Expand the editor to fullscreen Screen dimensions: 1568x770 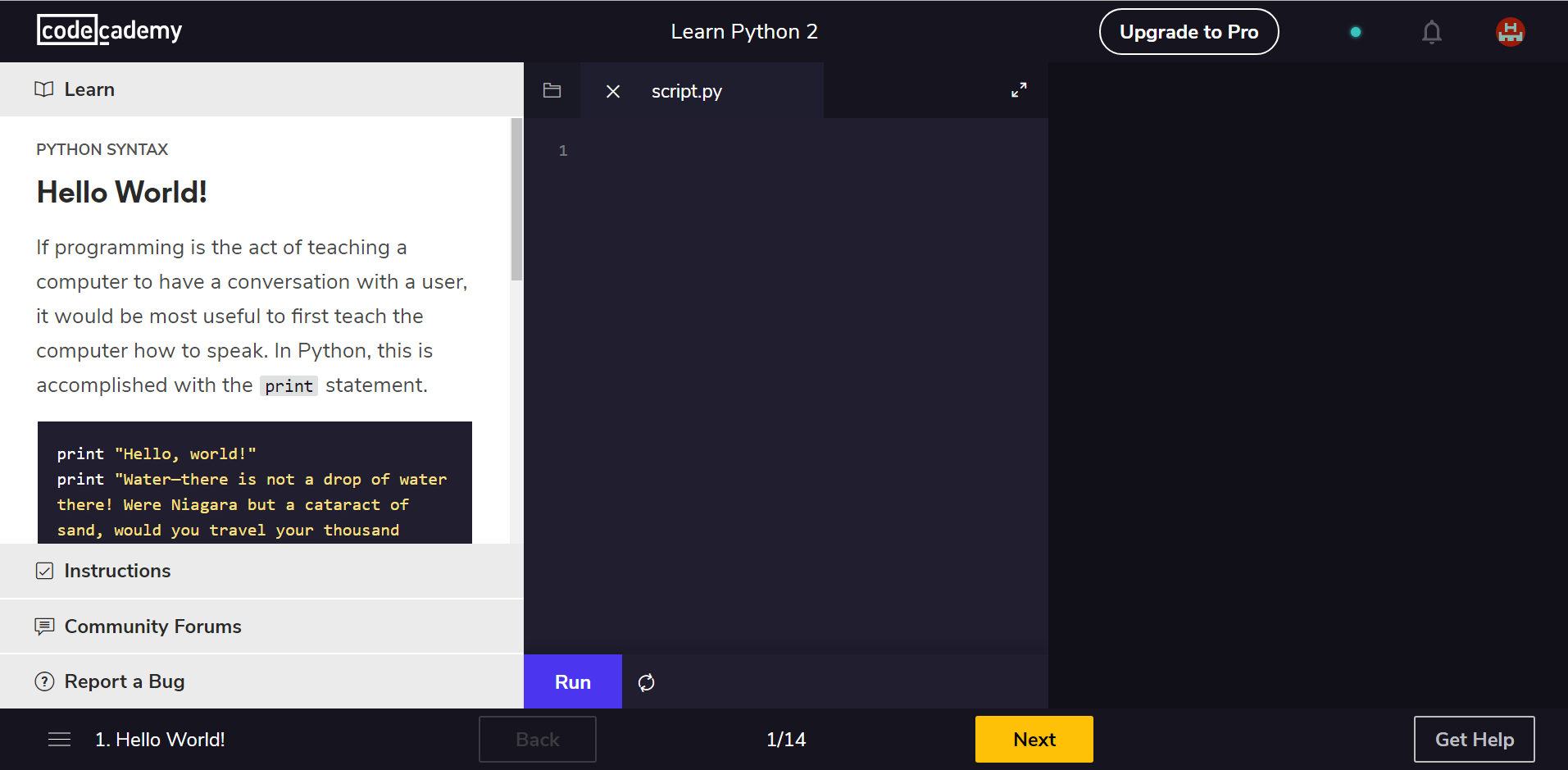click(1019, 90)
